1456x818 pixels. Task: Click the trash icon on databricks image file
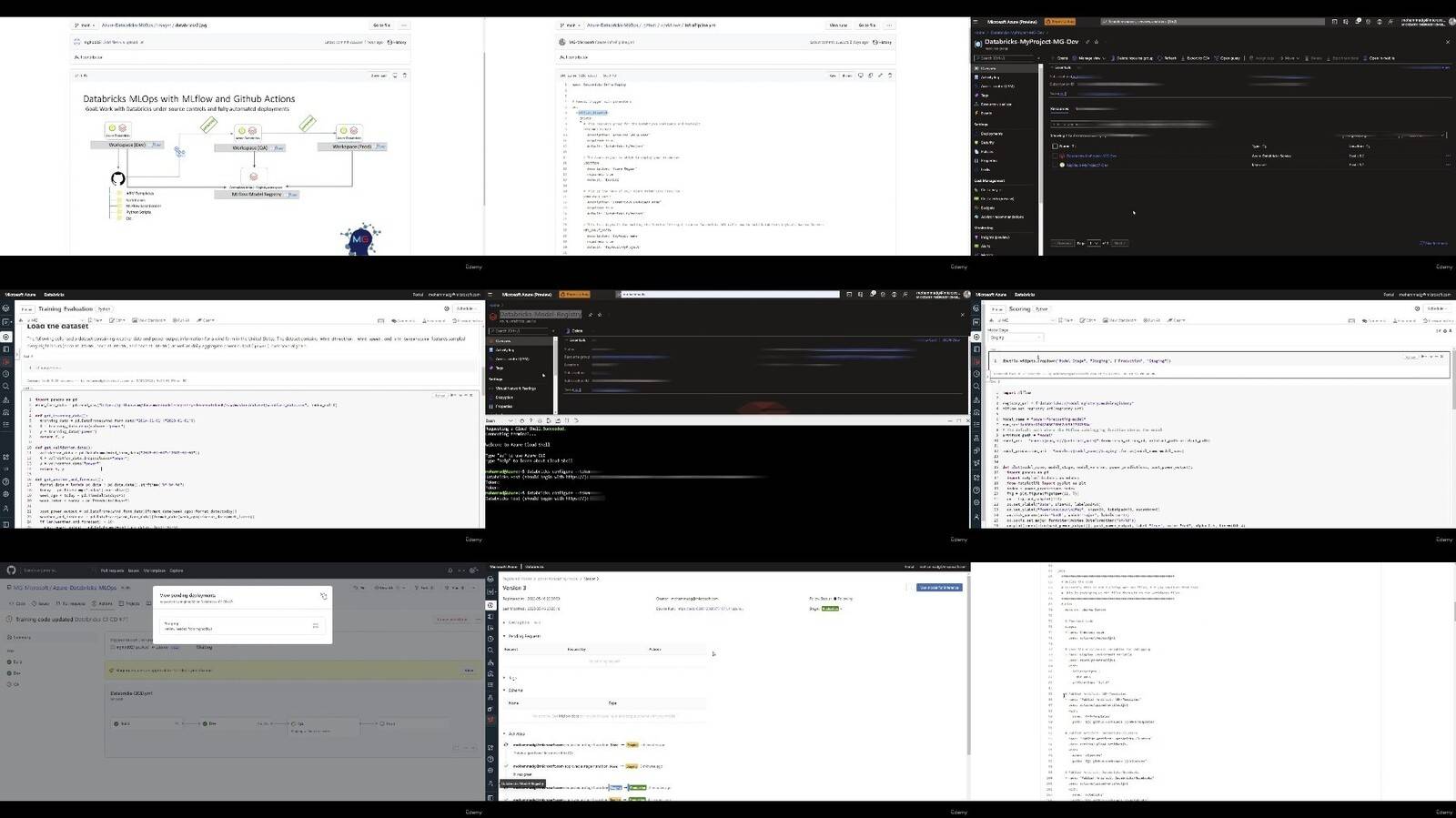coord(405,76)
